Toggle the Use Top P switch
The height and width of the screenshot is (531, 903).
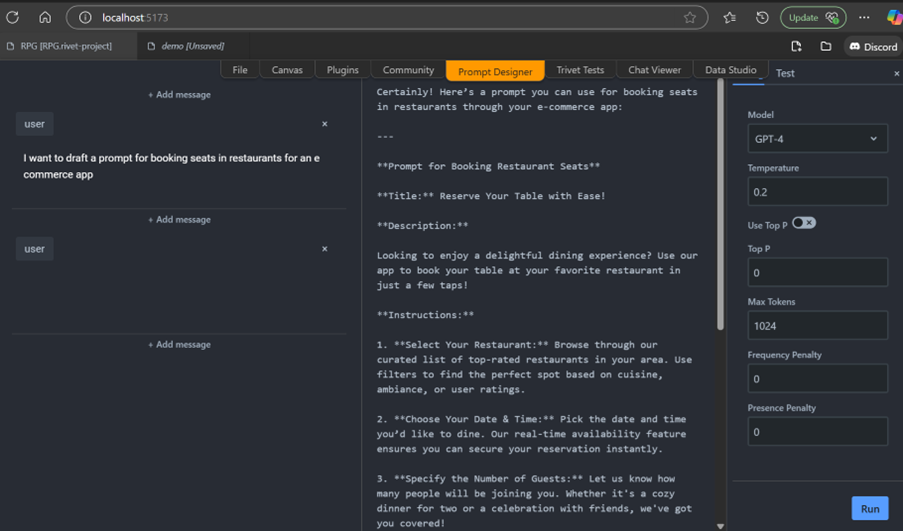point(804,223)
